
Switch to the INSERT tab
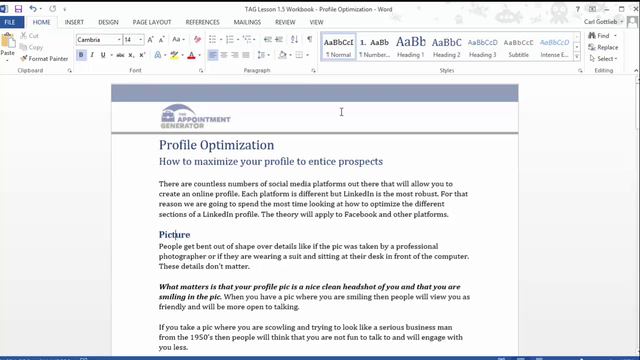click(74, 22)
